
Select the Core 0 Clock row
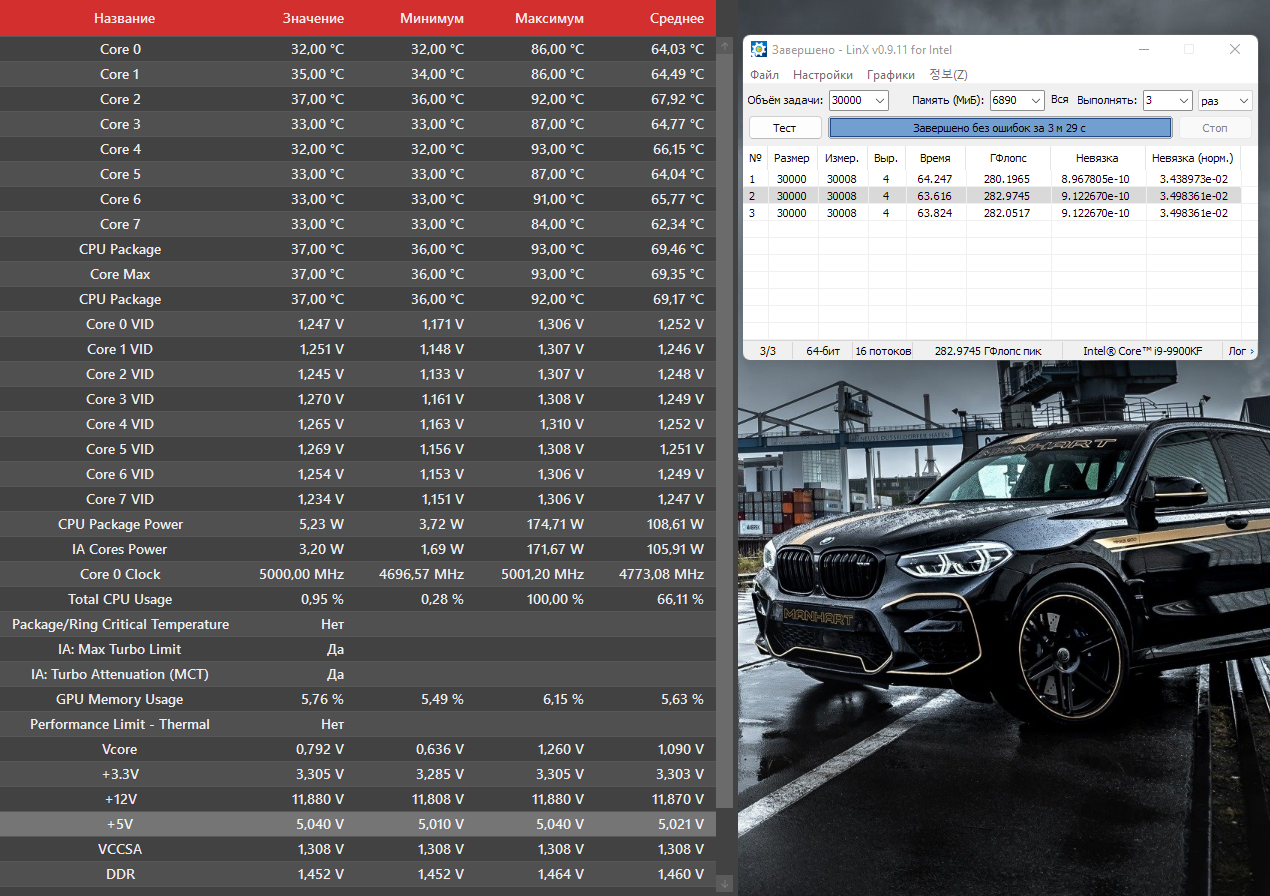[x=358, y=574]
